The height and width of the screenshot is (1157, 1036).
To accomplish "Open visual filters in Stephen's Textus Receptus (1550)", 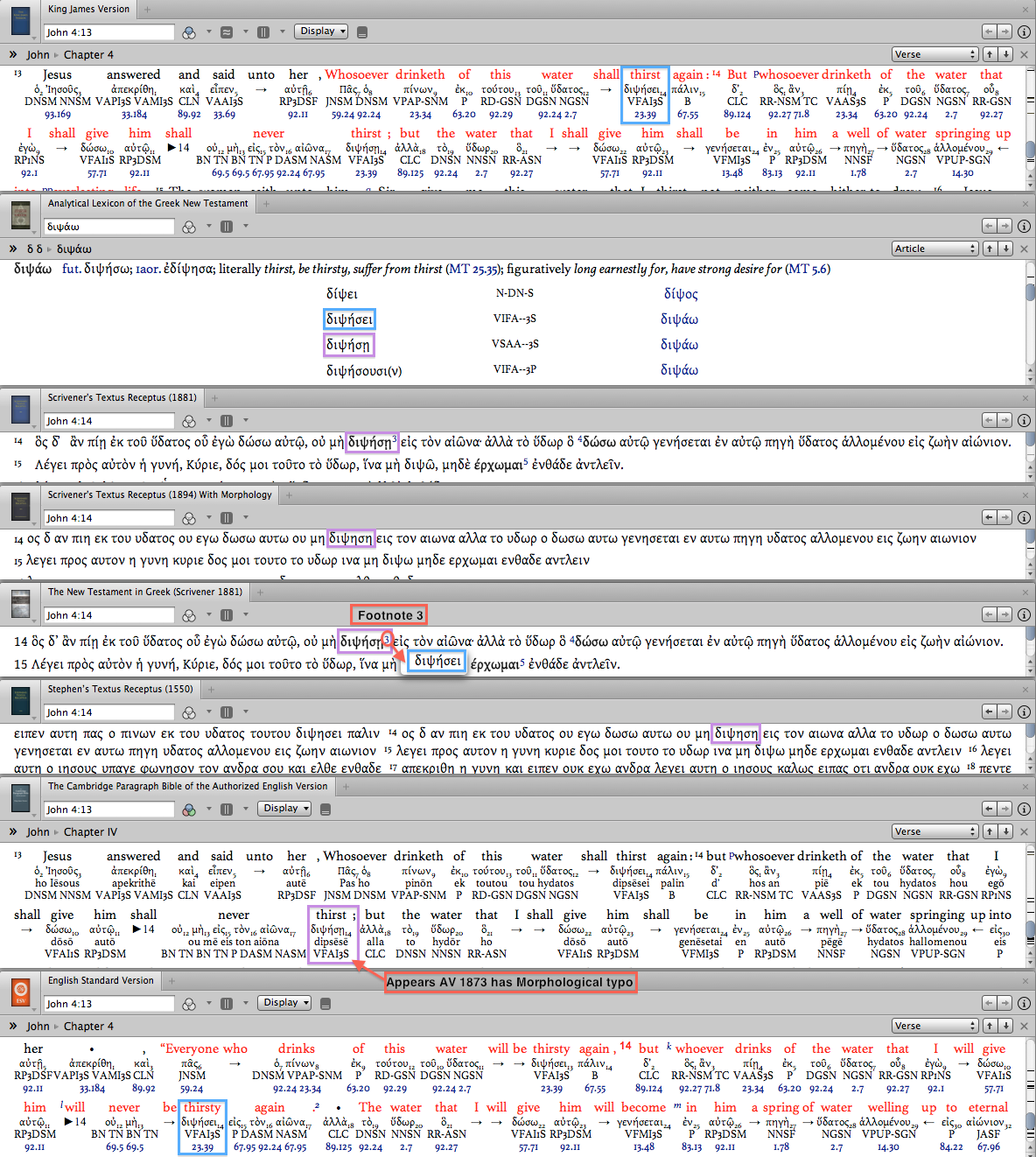I will coord(189,712).
